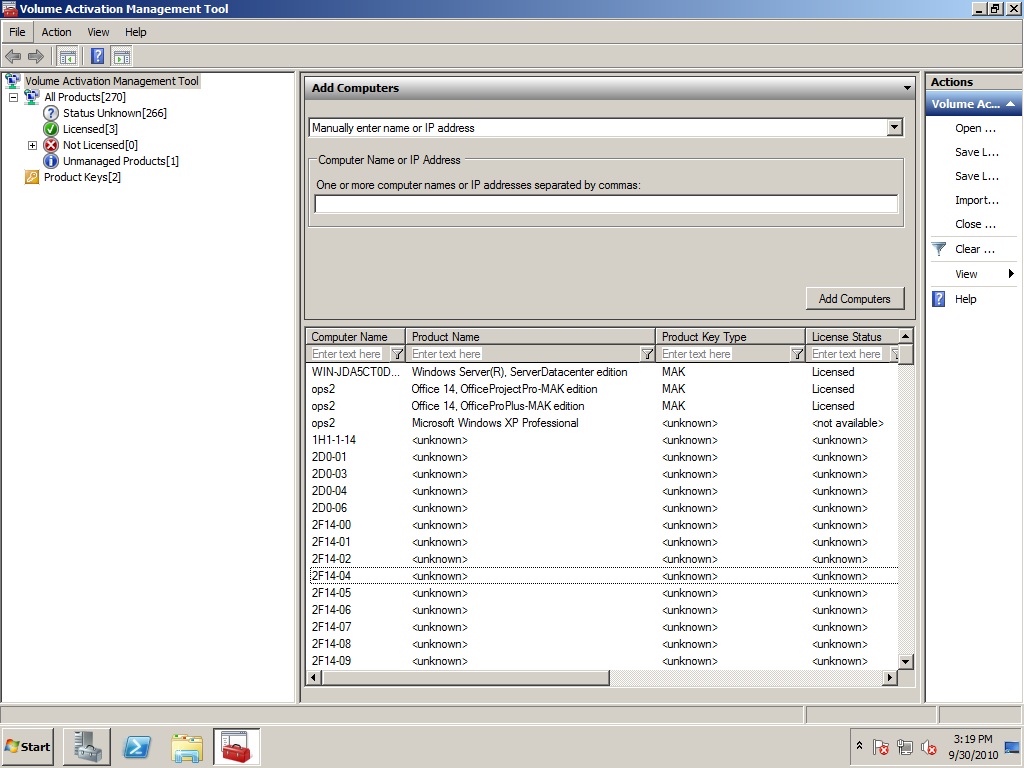Open the Action menu
Viewport: 1024px width, 768px height.
56,32
